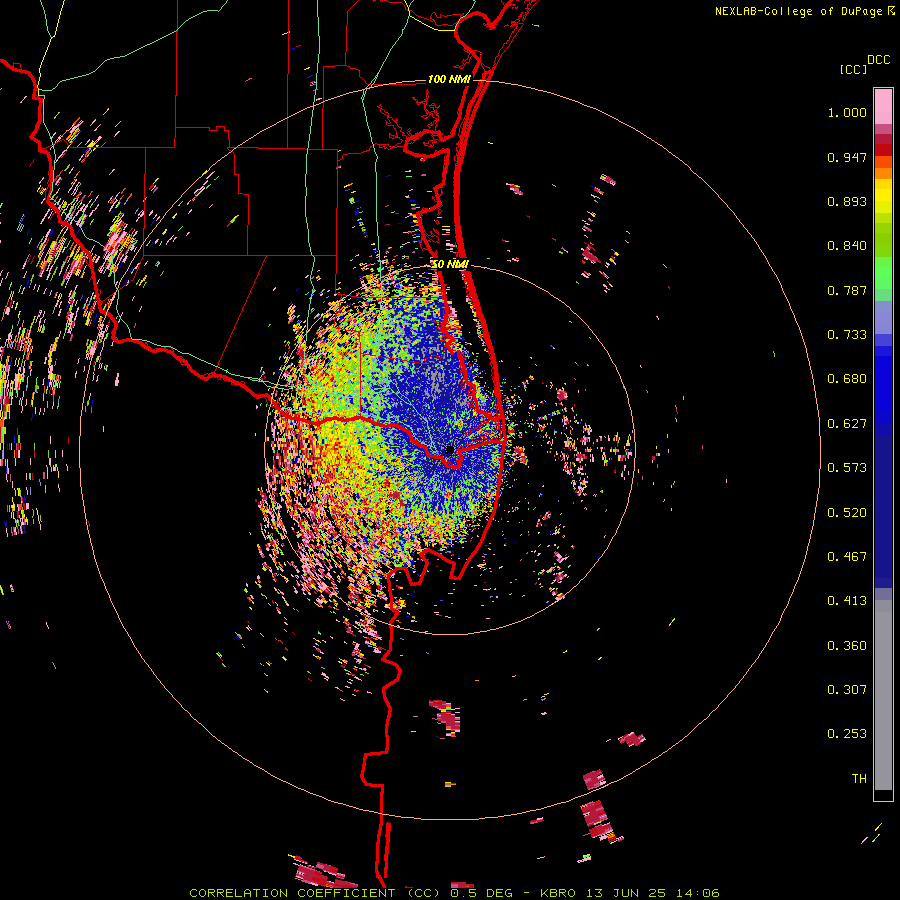
Task: Click the 0.733 scale value
Action: (847, 335)
